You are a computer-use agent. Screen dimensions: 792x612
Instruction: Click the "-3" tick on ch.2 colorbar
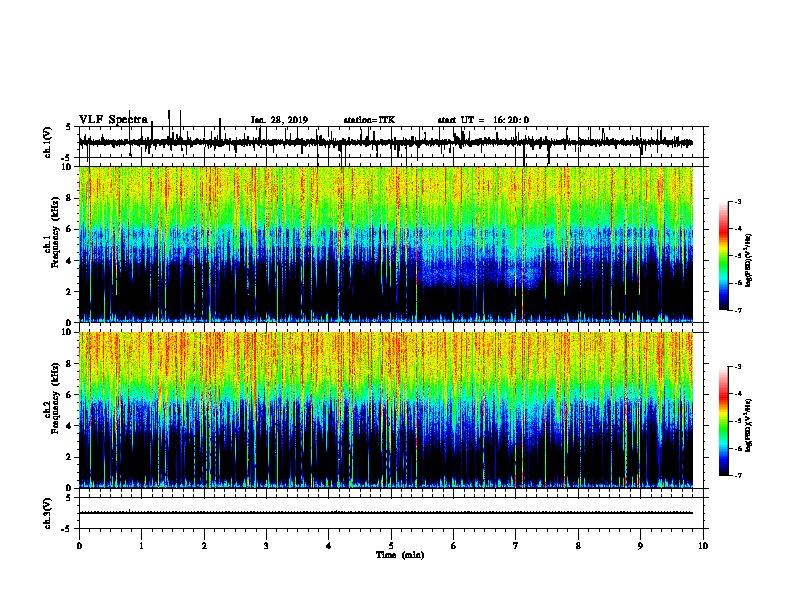[x=738, y=367]
